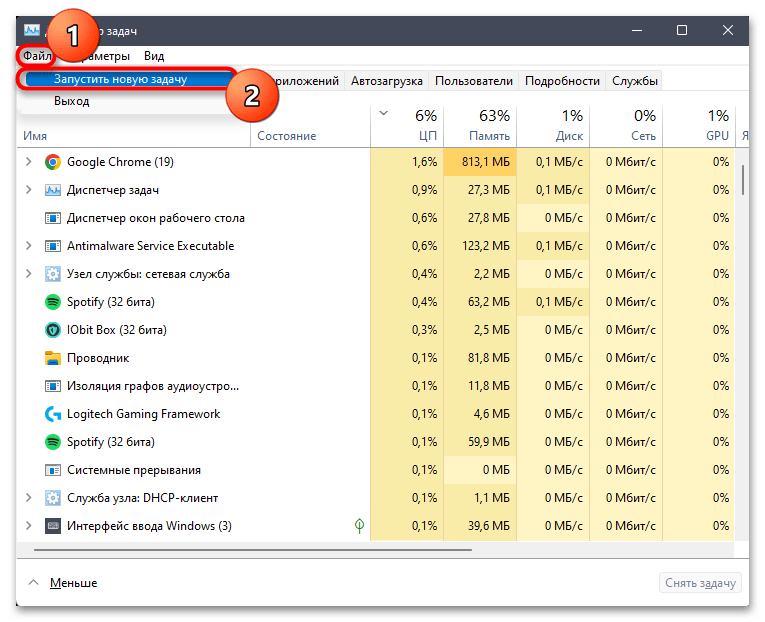This screenshot has width=765, height=622.
Task: Click the Проводник folder icon
Action: pyautogui.click(x=53, y=358)
